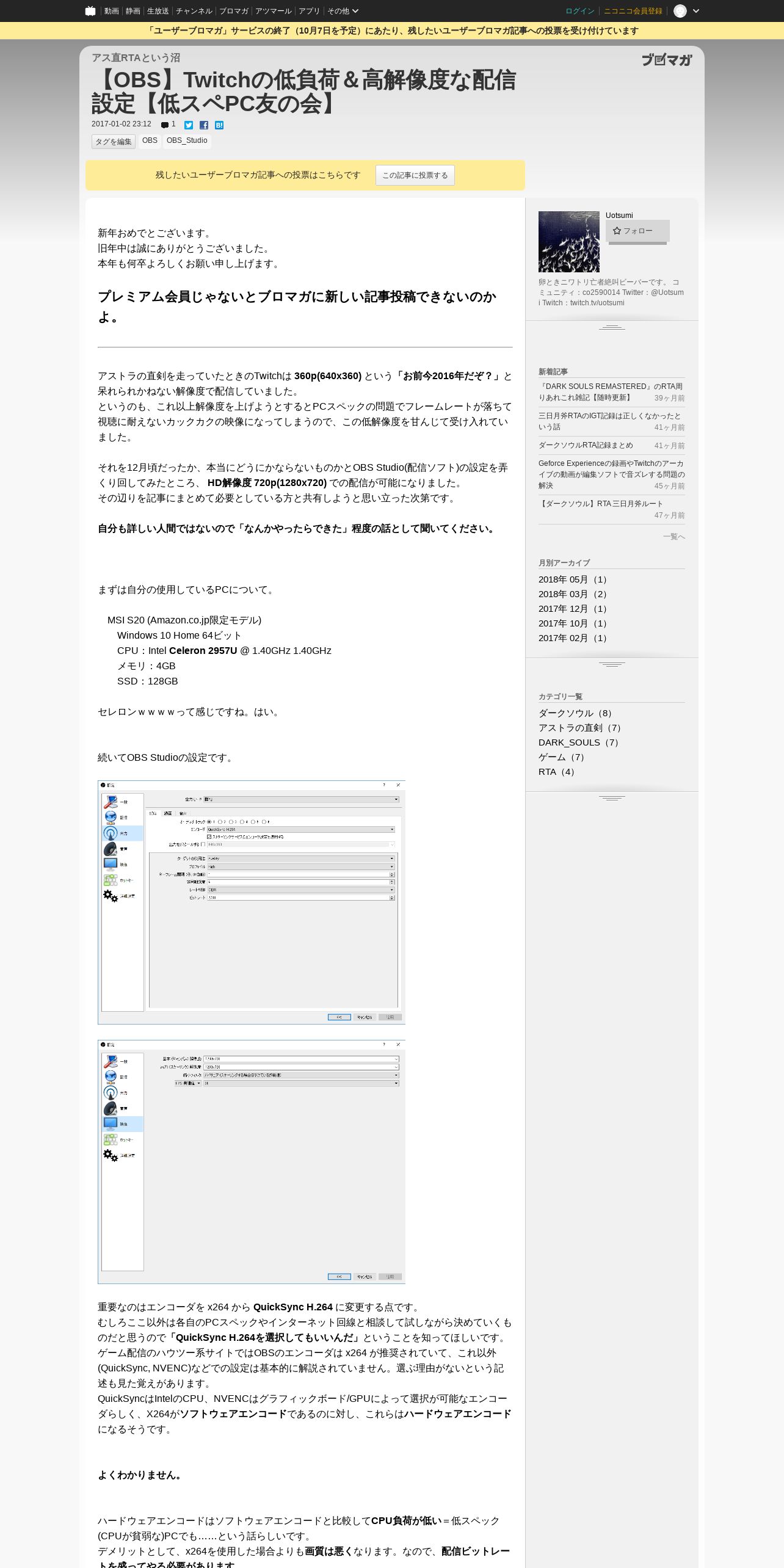Open archive 2018年 05月
Screen dimensions: 784x1568
(x=574, y=579)
